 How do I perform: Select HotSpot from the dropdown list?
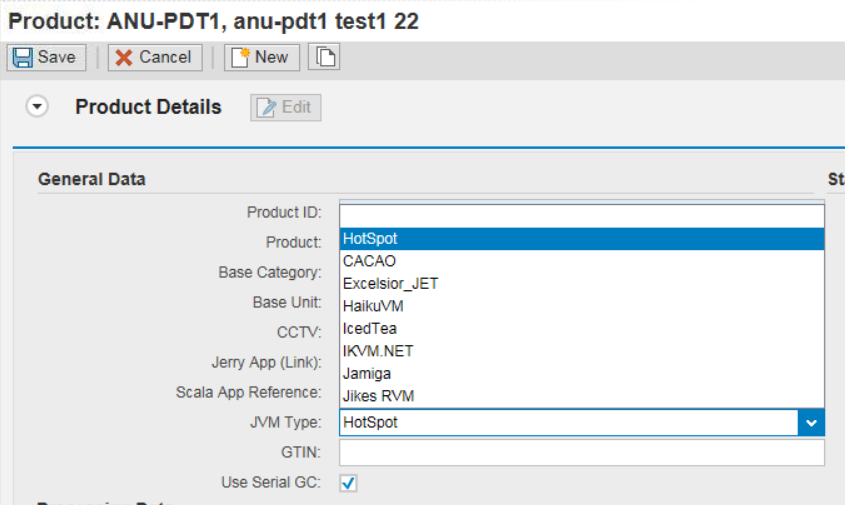[x=370, y=239]
